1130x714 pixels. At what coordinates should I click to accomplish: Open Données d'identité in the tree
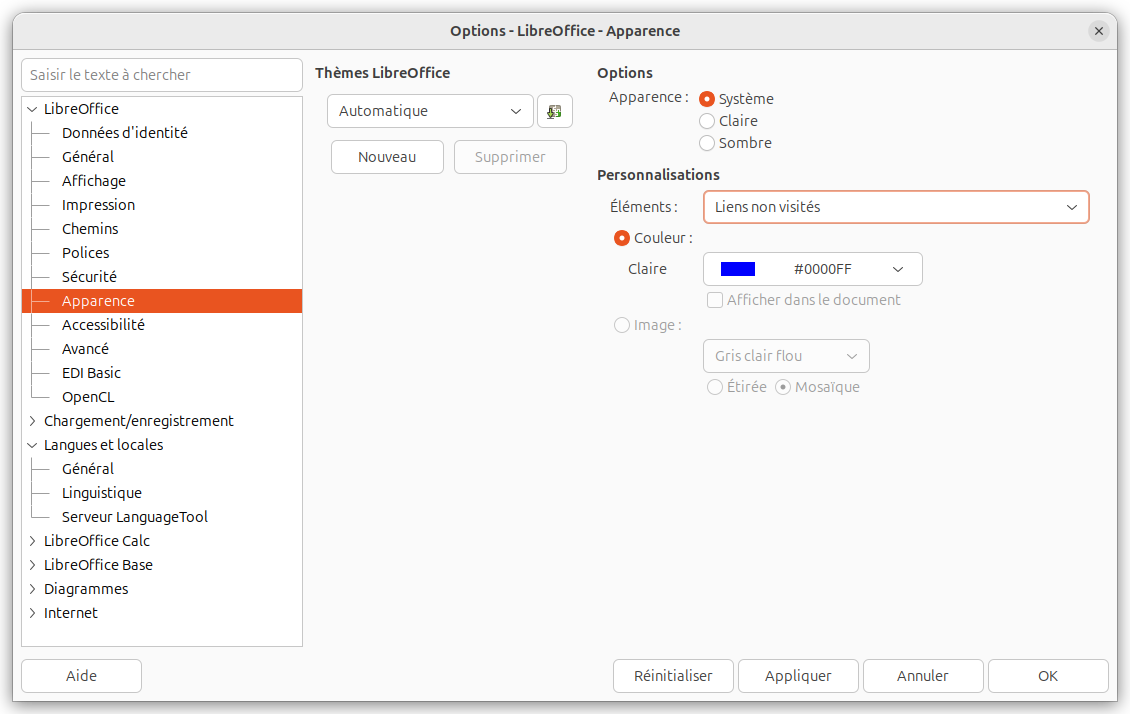coord(125,133)
